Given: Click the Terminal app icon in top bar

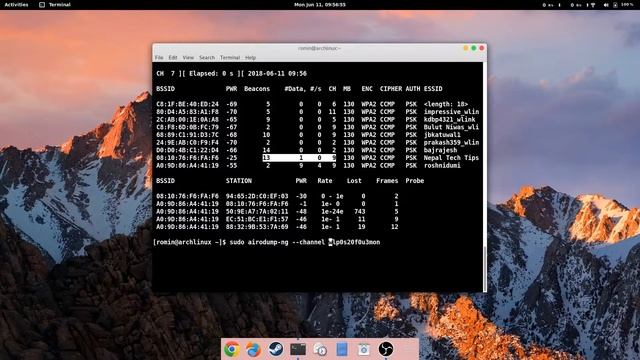Looking at the screenshot, I should [42, 5].
